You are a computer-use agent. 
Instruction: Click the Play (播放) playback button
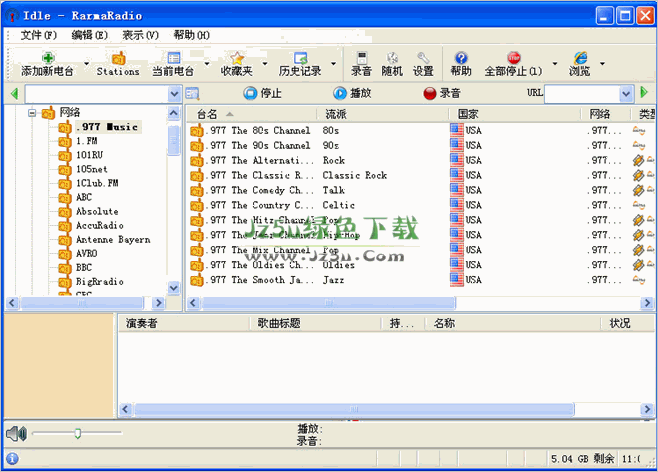[352, 93]
